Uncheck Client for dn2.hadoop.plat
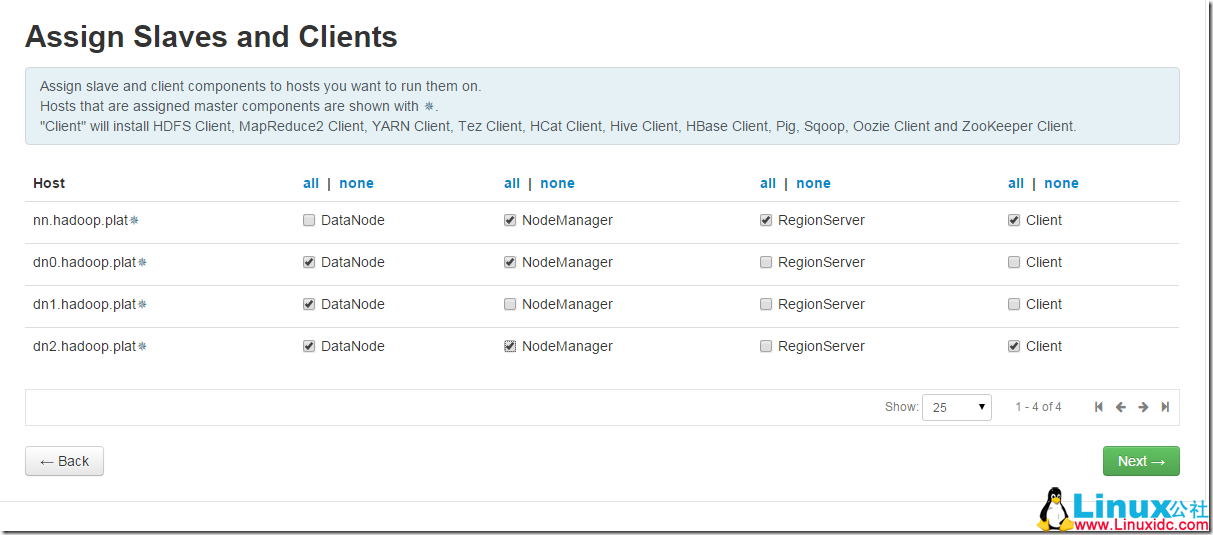 (x=1014, y=346)
